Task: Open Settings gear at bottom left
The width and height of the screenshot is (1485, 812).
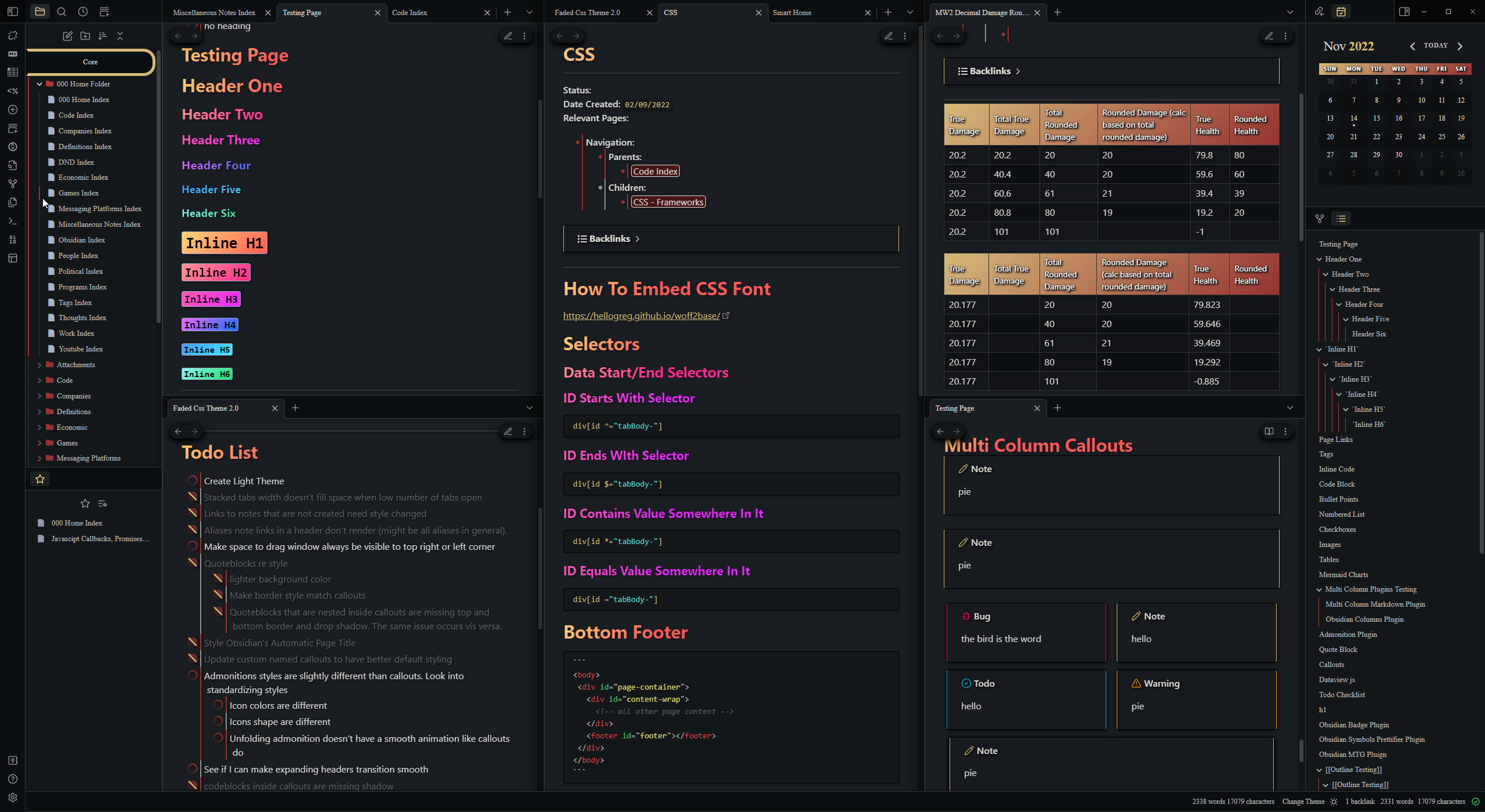Action: click(x=13, y=797)
